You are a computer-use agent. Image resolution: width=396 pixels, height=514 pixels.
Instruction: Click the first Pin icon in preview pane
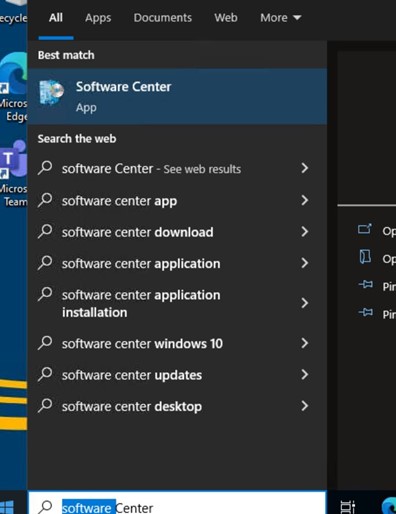(x=366, y=285)
